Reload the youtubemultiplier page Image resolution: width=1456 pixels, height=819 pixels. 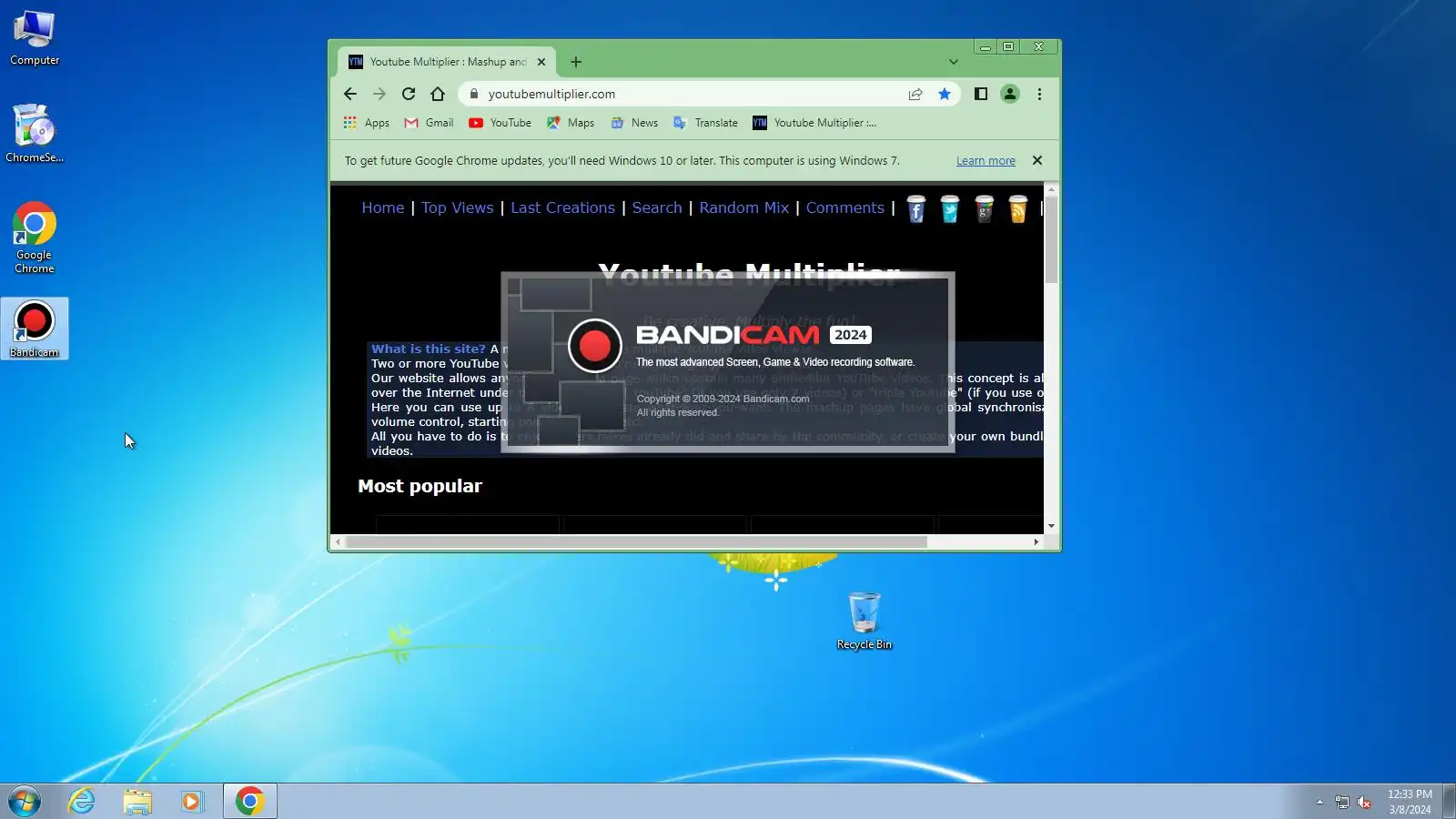point(409,94)
